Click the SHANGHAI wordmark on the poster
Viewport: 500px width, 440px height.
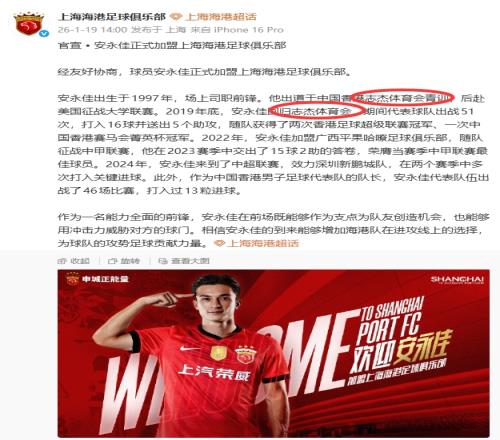[x=457, y=279]
